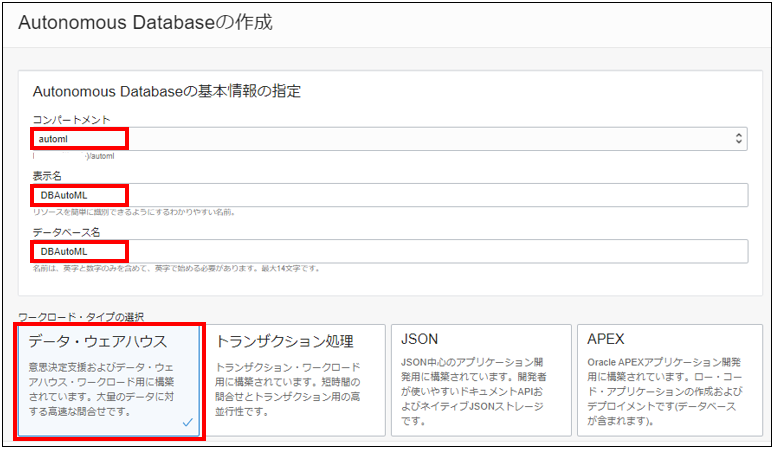Click the heading Autonomous Databaseの作成

(x=145, y=23)
